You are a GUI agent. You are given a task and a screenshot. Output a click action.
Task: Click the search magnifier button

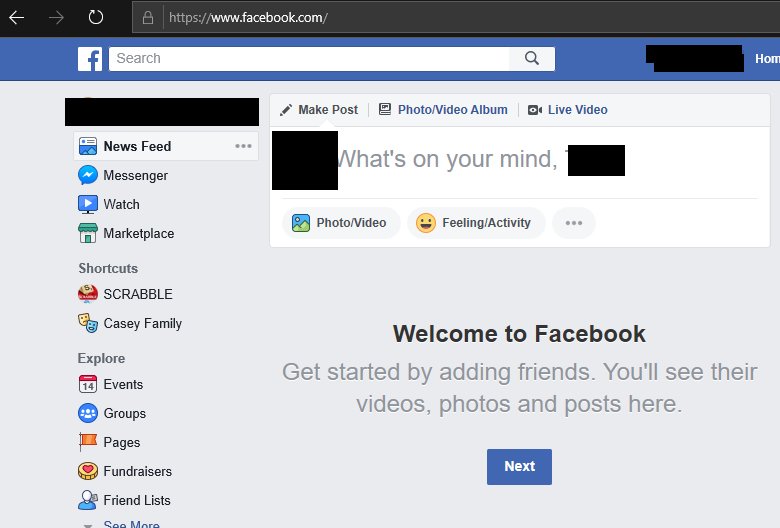pos(532,58)
